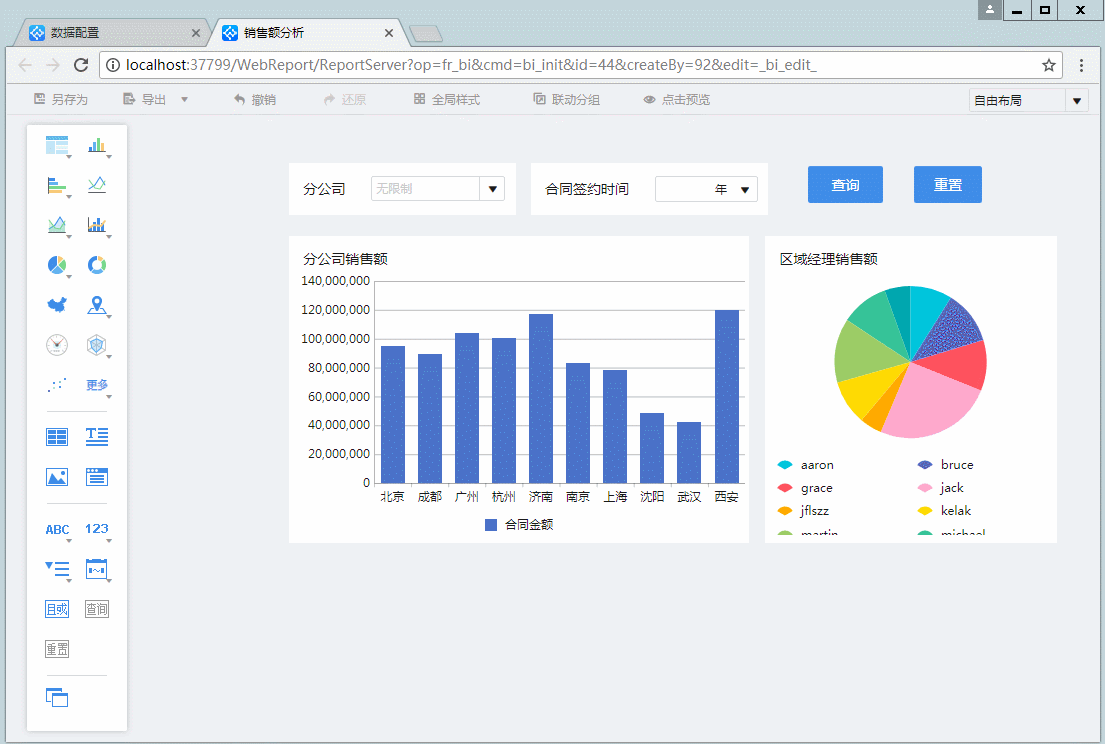The width and height of the screenshot is (1105, 744).
Task: Click the bookmark star in address bar
Action: pos(1049,65)
